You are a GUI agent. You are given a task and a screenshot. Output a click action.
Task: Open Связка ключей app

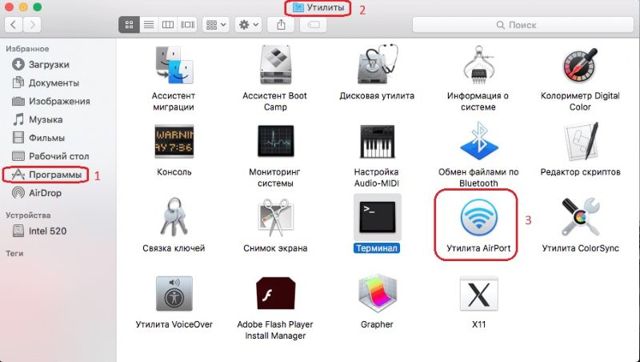(x=174, y=217)
